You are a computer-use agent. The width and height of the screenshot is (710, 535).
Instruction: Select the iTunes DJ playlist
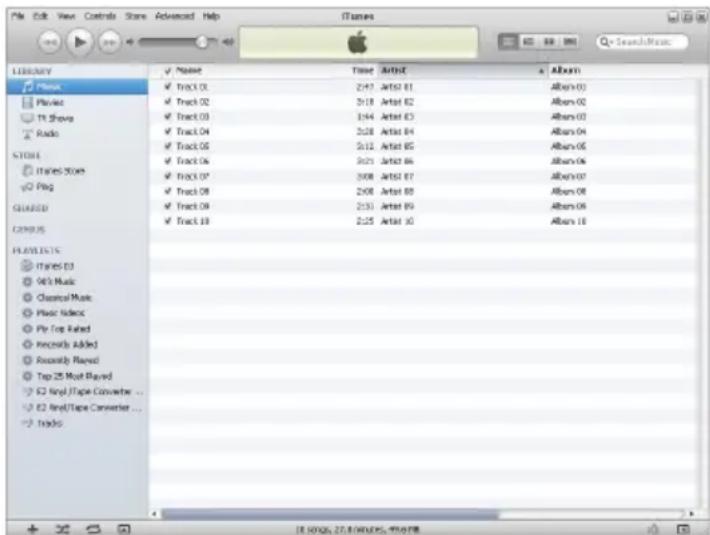(x=48, y=266)
